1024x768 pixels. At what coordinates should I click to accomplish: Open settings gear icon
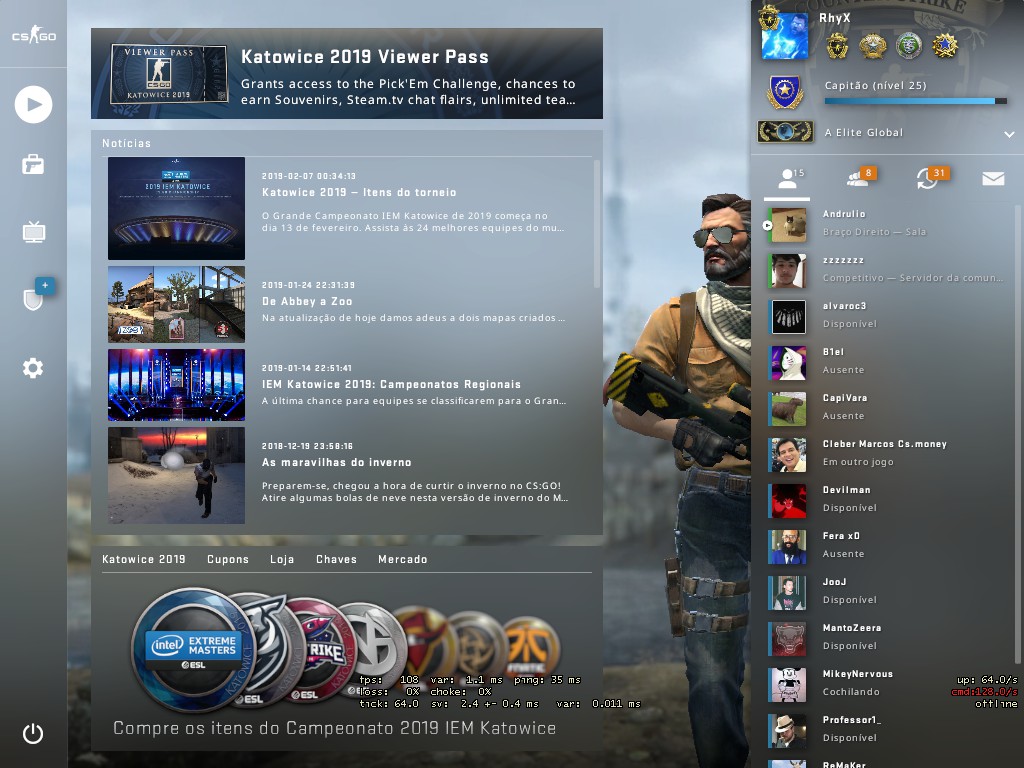pos(33,368)
